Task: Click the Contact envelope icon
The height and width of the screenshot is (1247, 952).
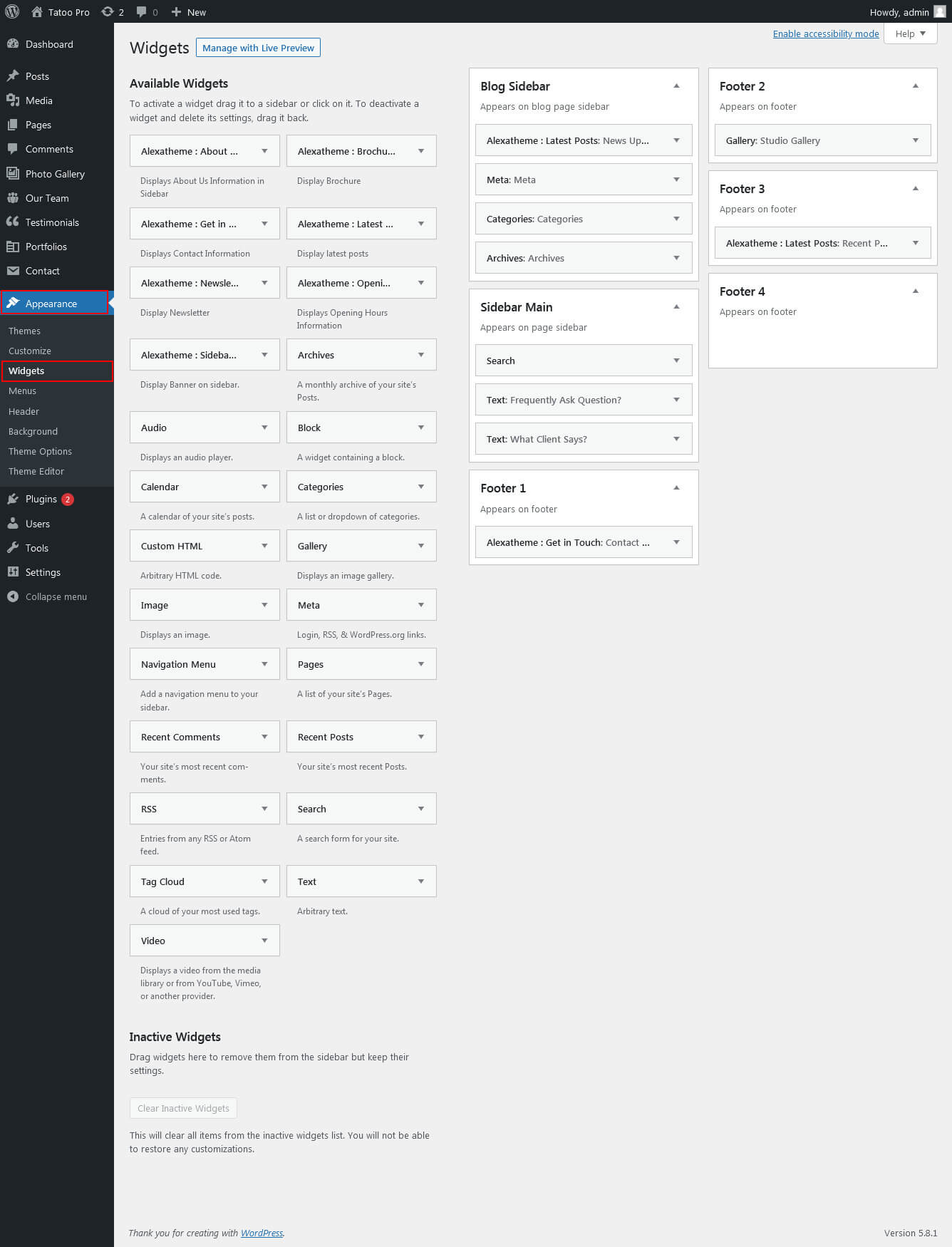Action: 13,270
